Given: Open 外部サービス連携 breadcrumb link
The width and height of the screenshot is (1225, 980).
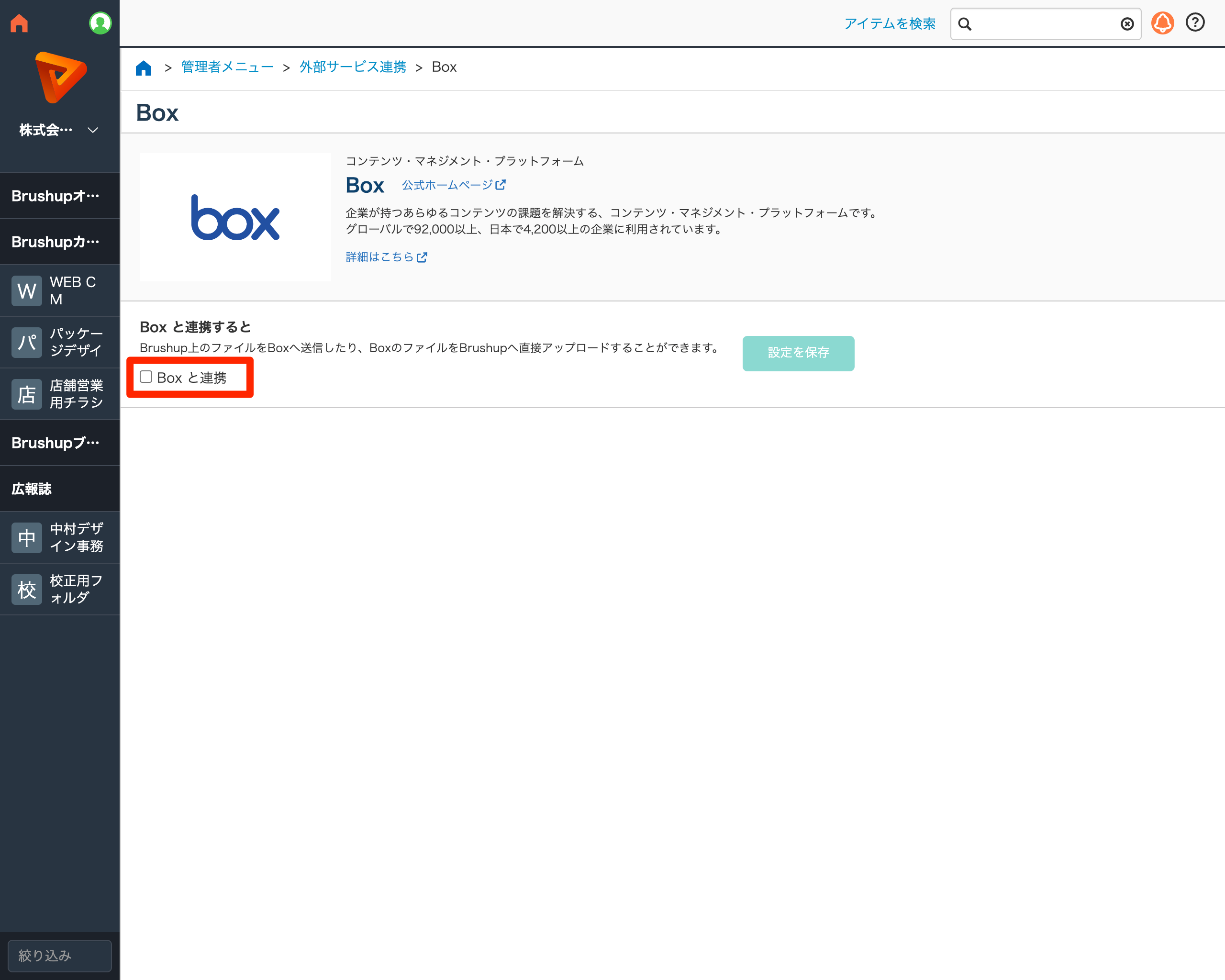Looking at the screenshot, I should [x=353, y=67].
